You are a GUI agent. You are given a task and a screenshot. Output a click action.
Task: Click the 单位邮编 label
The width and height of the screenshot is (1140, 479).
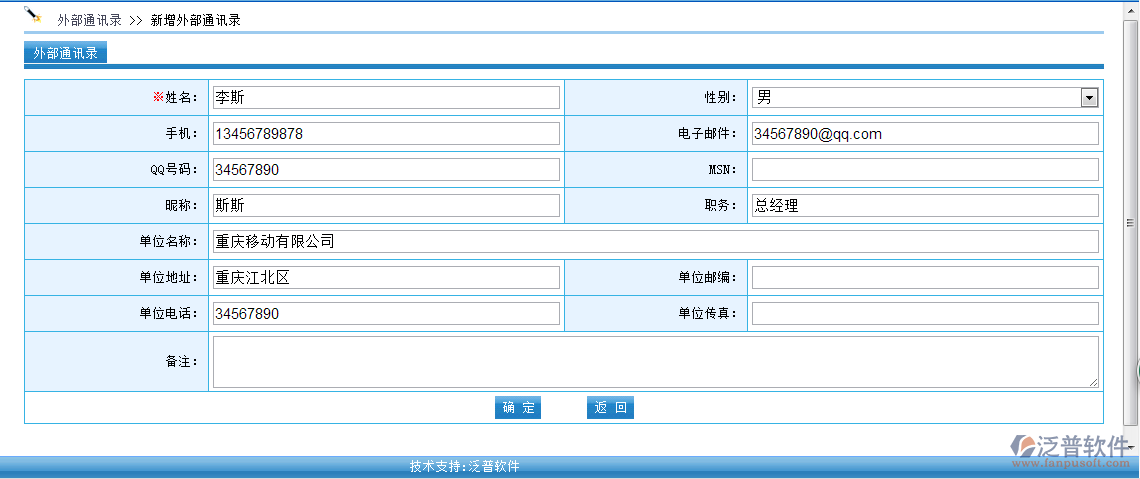tap(709, 278)
